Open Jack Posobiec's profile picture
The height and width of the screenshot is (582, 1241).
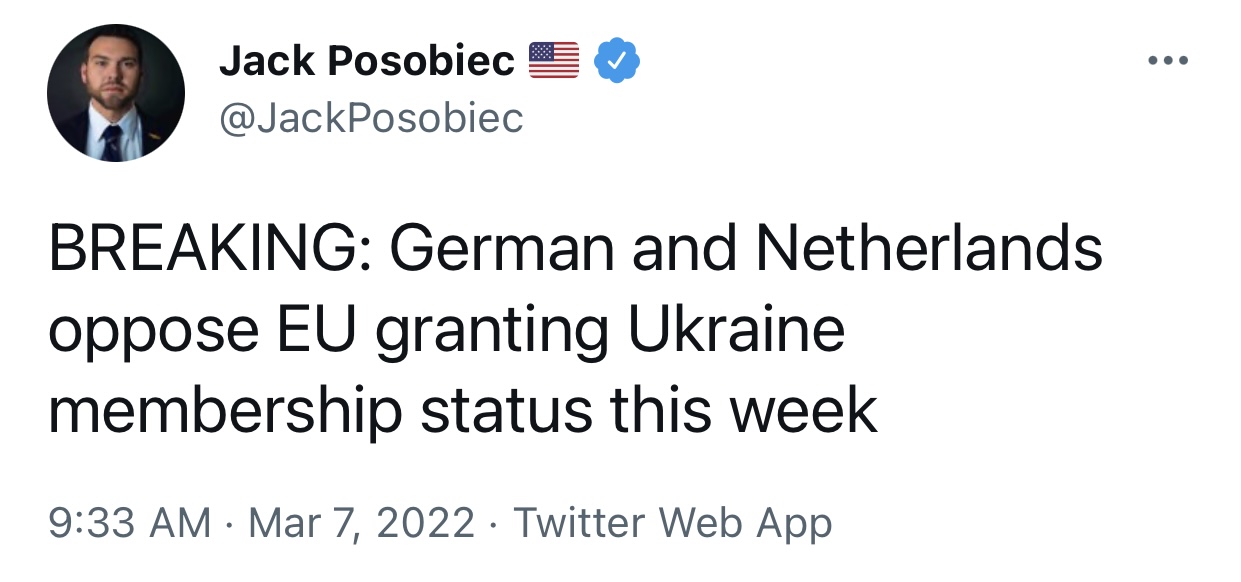click(x=116, y=92)
